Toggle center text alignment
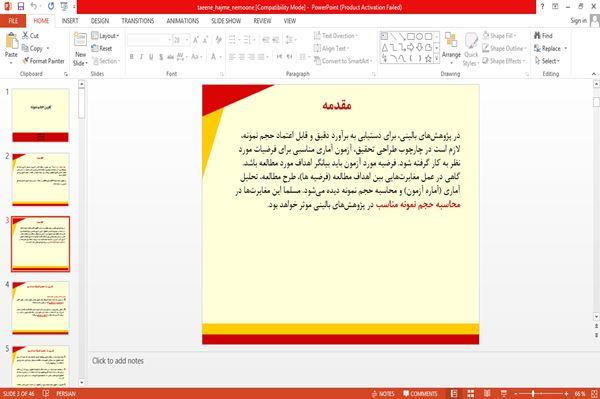Viewport: 600px width, 399px height. coord(241,57)
